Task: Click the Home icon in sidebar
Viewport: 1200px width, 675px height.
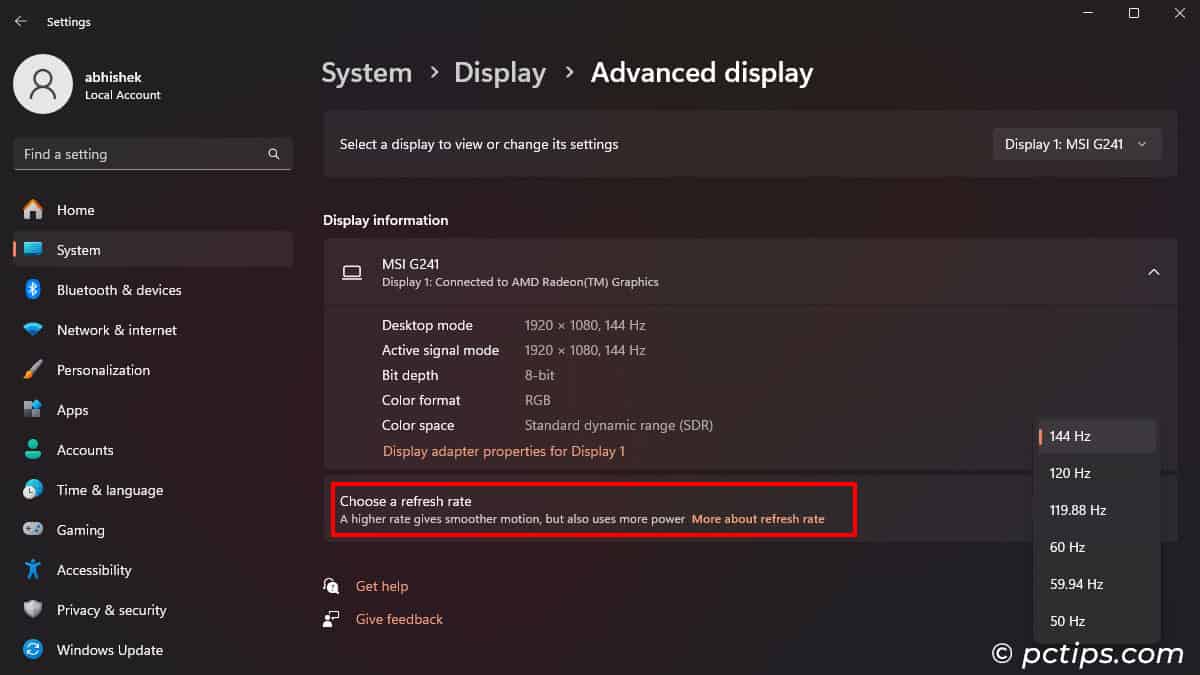Action: (33, 210)
